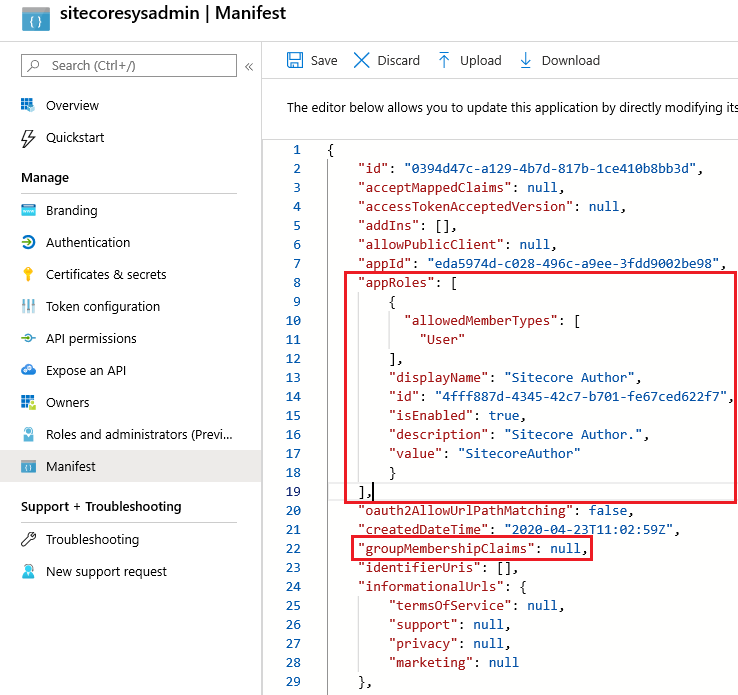This screenshot has height=695, width=738.
Task: Click the Token configuration bars icon
Action: [28, 306]
